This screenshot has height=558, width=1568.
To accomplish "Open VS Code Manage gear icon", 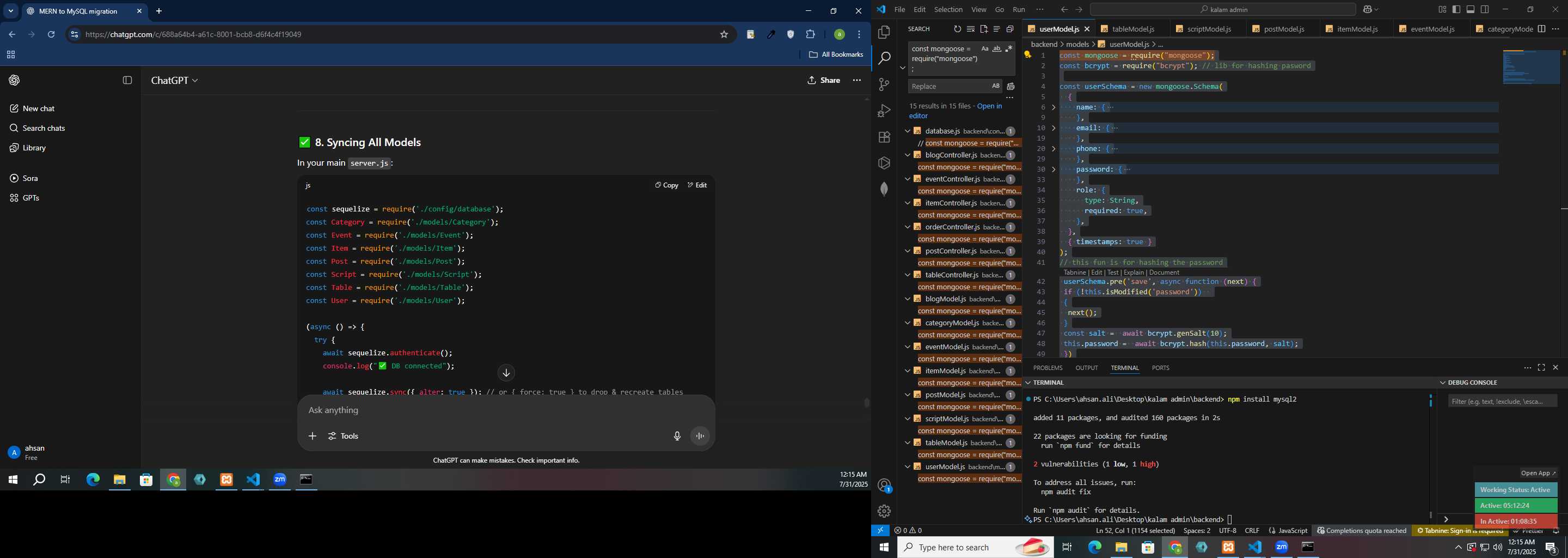I will point(884,511).
